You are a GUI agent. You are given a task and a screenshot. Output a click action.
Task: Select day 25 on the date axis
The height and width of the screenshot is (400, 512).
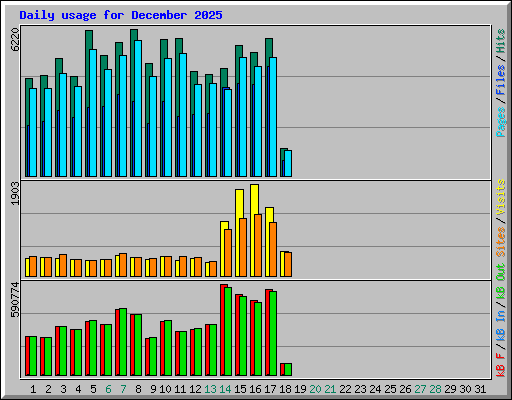pyautogui.click(x=390, y=389)
